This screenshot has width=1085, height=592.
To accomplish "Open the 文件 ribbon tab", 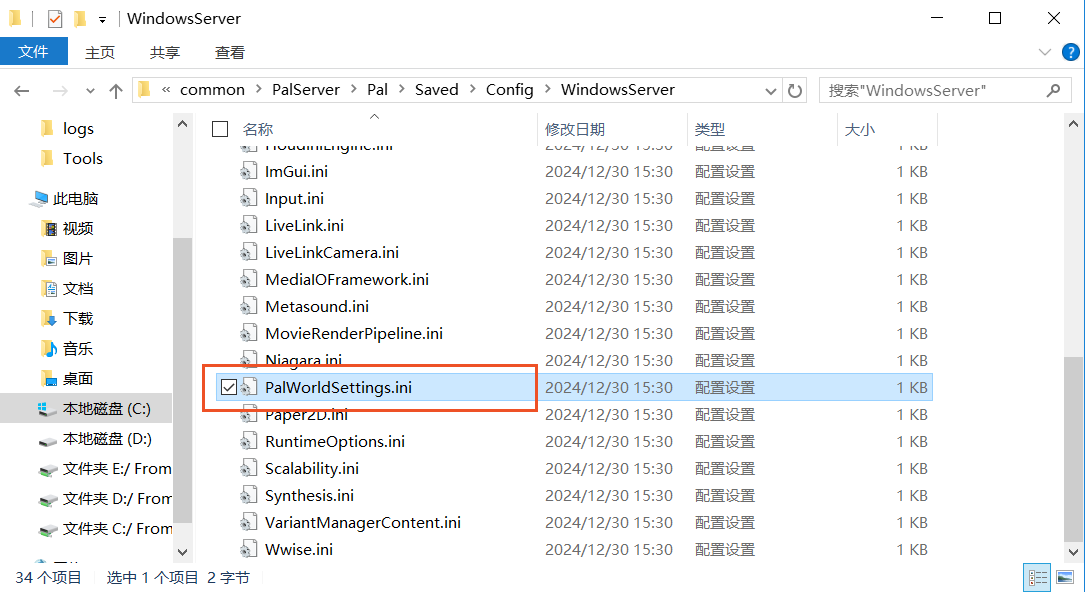I will pos(33,52).
